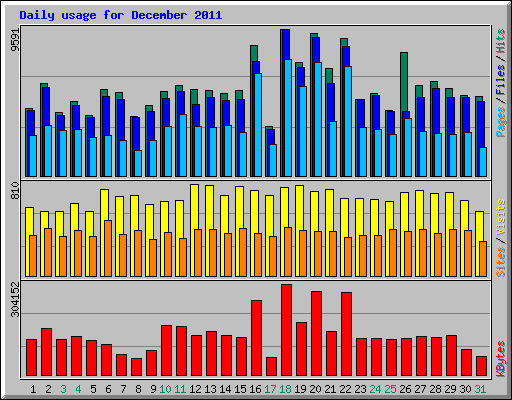Click day 1 on the x-axis
512x400 pixels.
[x=33, y=389]
